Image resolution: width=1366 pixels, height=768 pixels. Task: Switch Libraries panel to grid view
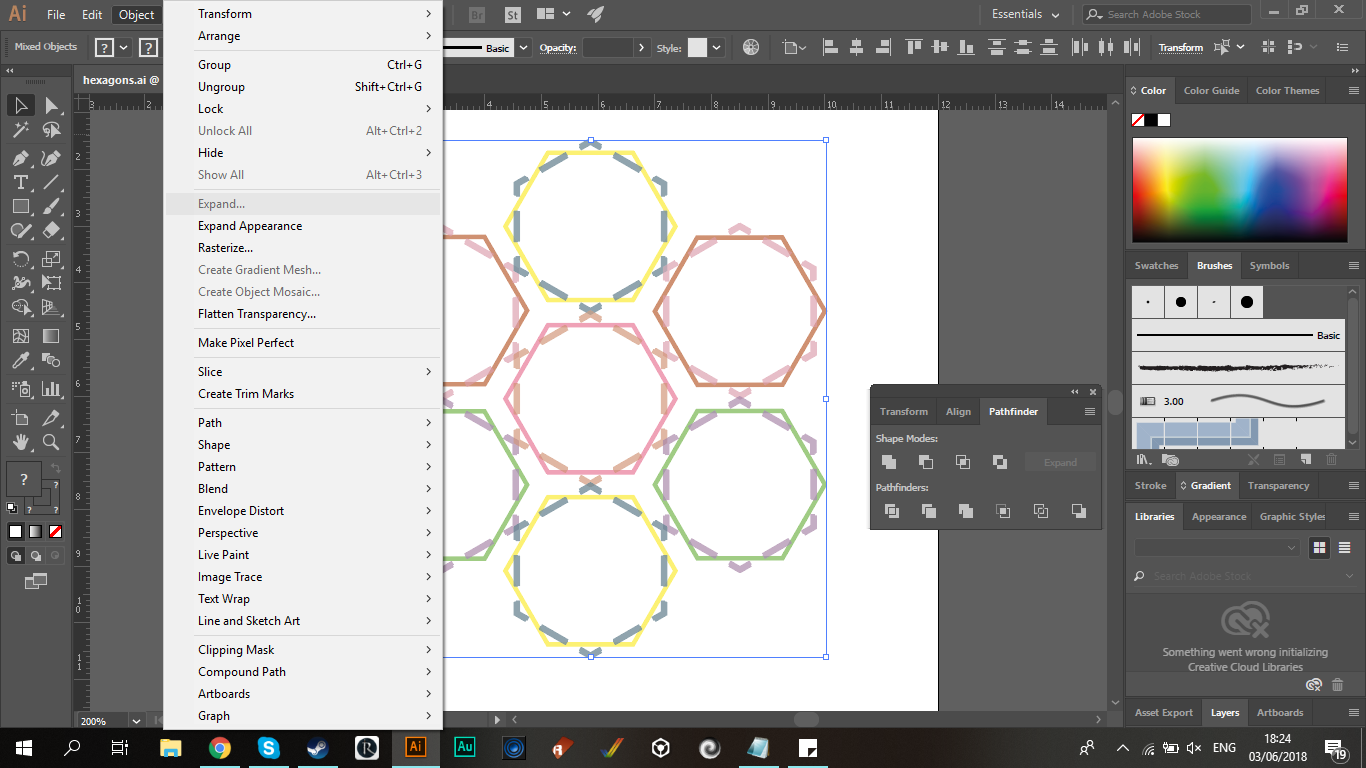pos(1319,547)
